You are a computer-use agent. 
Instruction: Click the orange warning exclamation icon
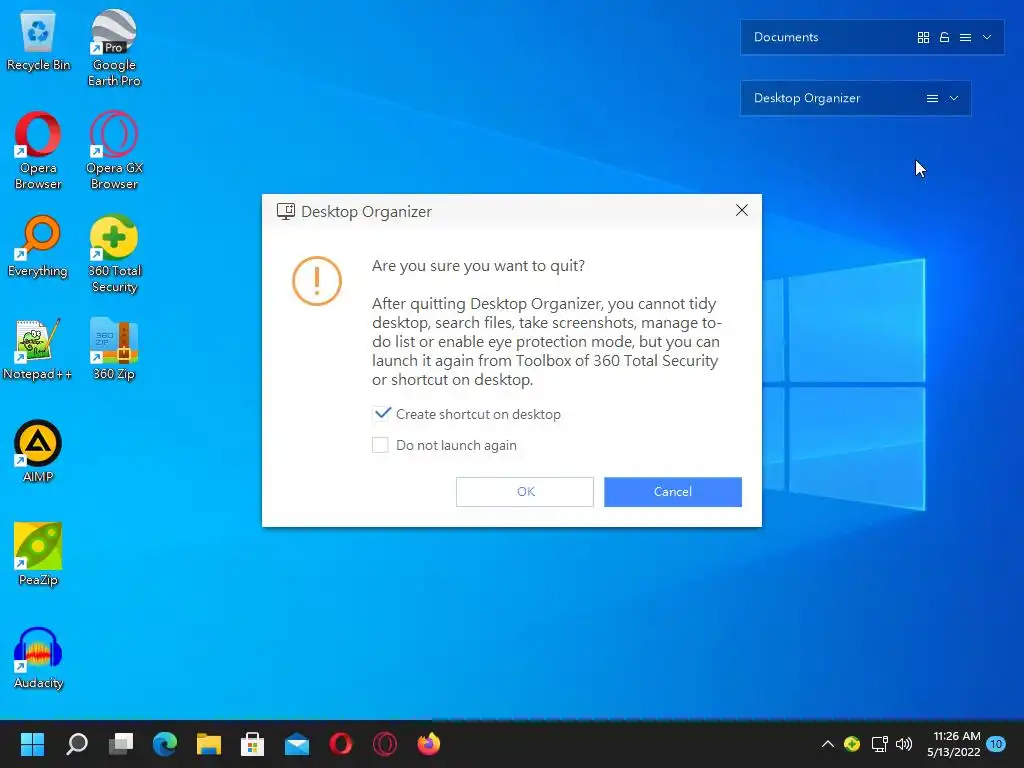[317, 281]
